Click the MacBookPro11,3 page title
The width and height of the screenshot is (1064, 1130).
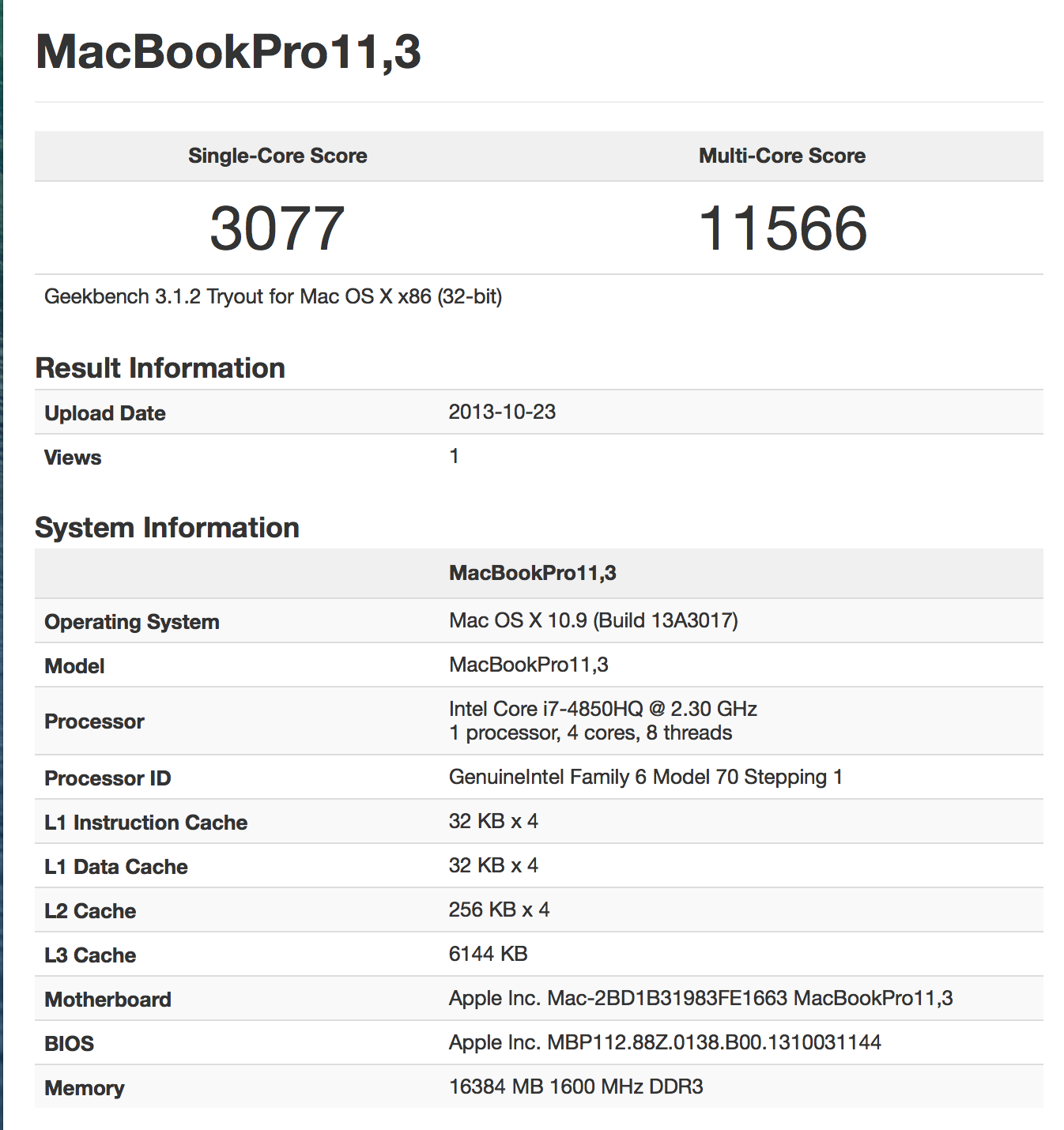pos(228,53)
